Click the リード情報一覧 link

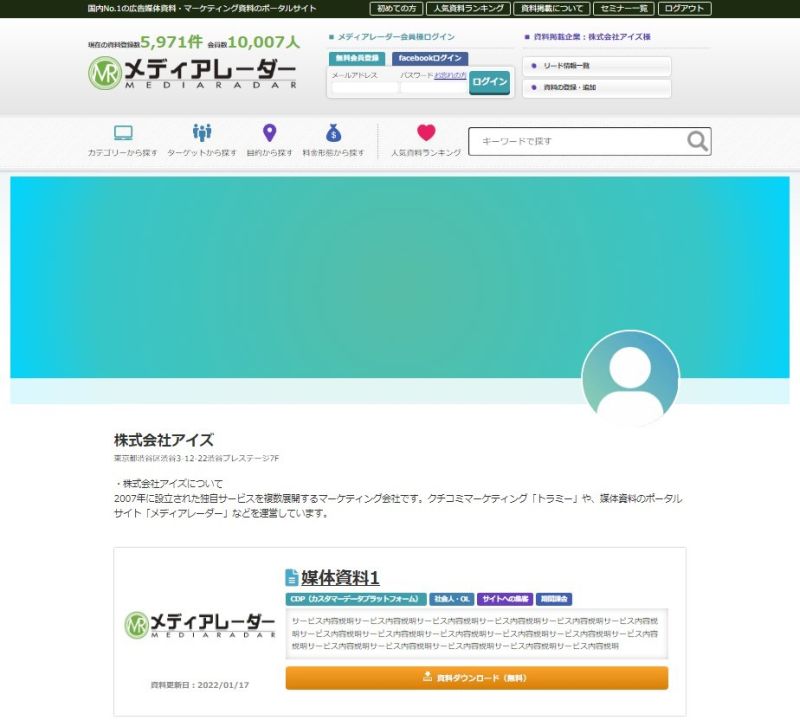(x=596, y=66)
